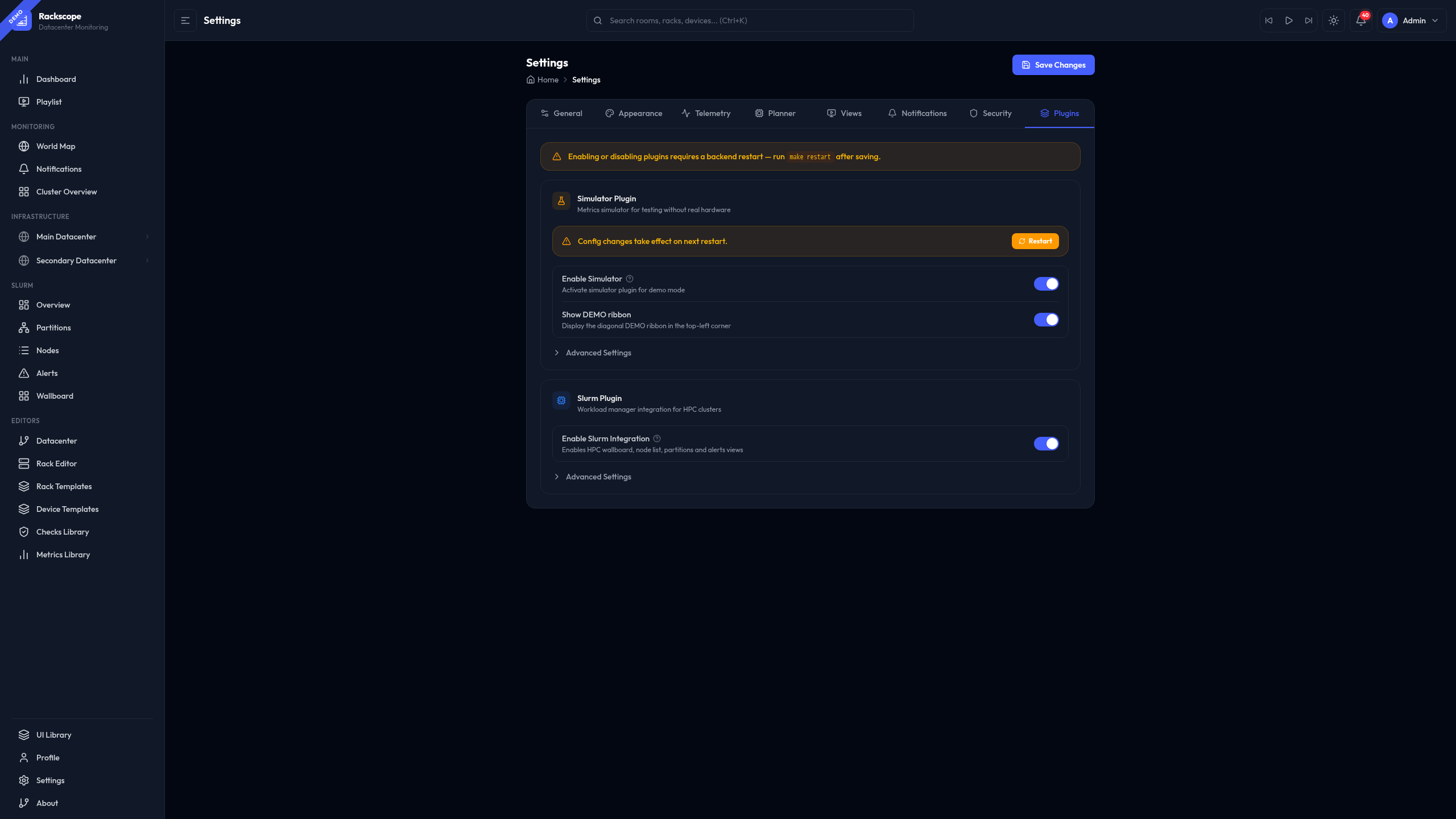Click the Save Changes button
Image resolution: width=1456 pixels, height=819 pixels.
(1053, 64)
